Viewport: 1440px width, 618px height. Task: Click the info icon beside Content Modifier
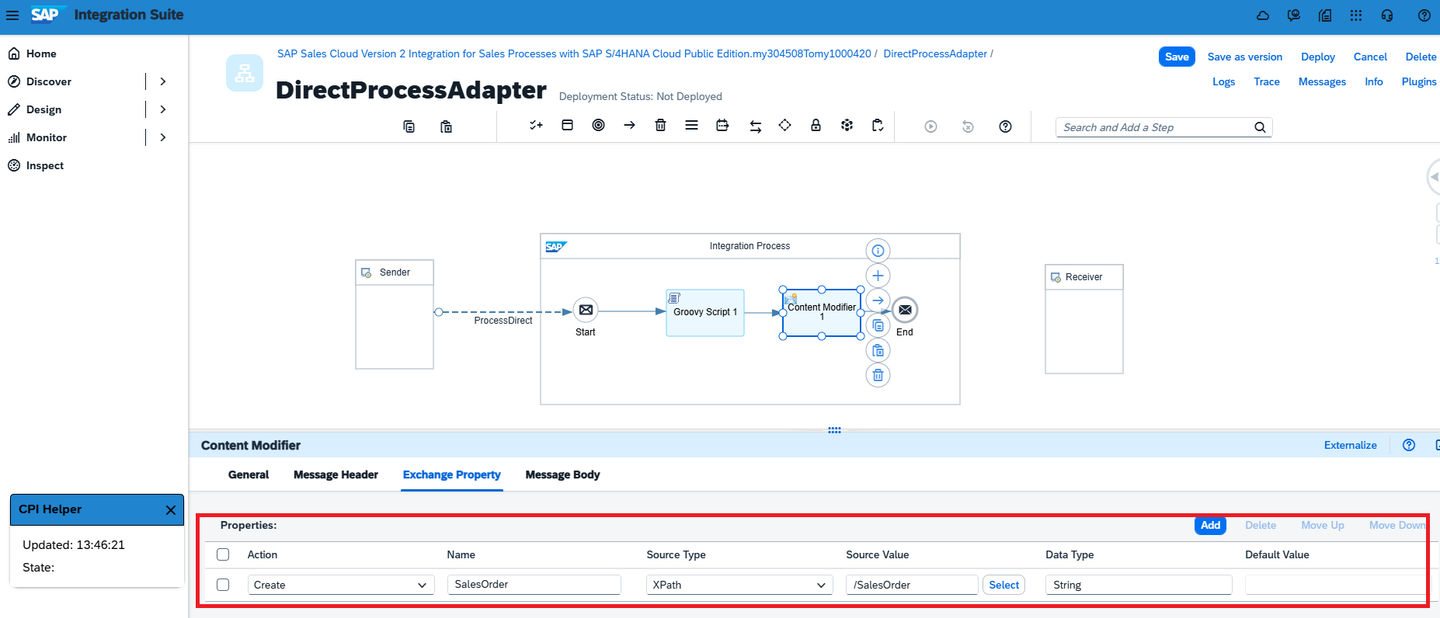878,250
